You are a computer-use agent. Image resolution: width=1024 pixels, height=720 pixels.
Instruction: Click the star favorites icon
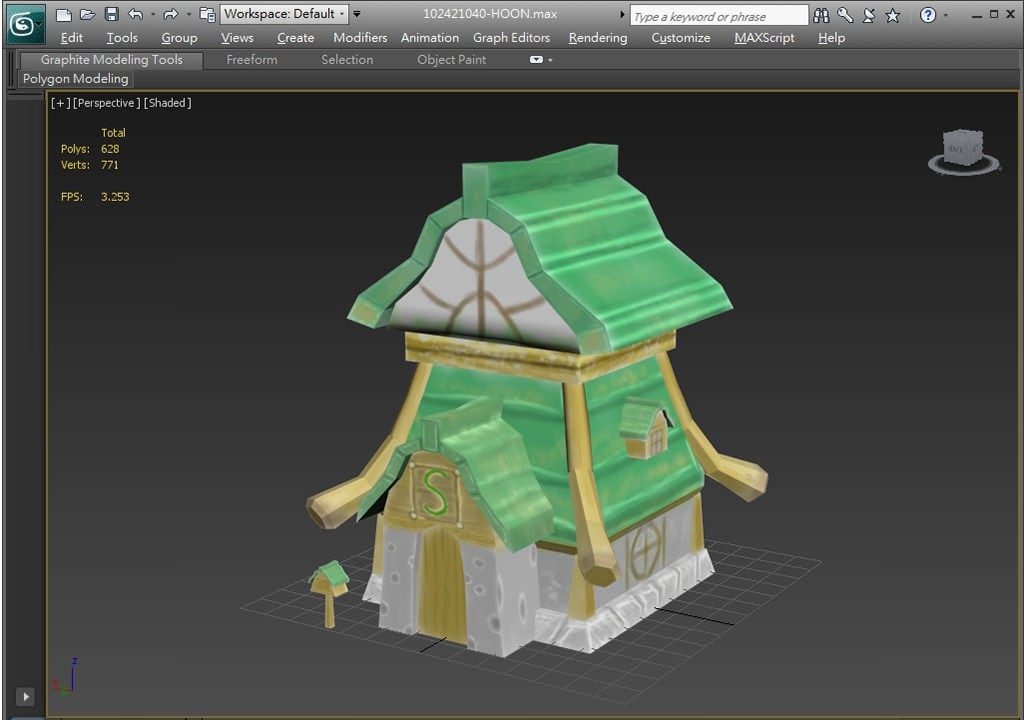[893, 15]
